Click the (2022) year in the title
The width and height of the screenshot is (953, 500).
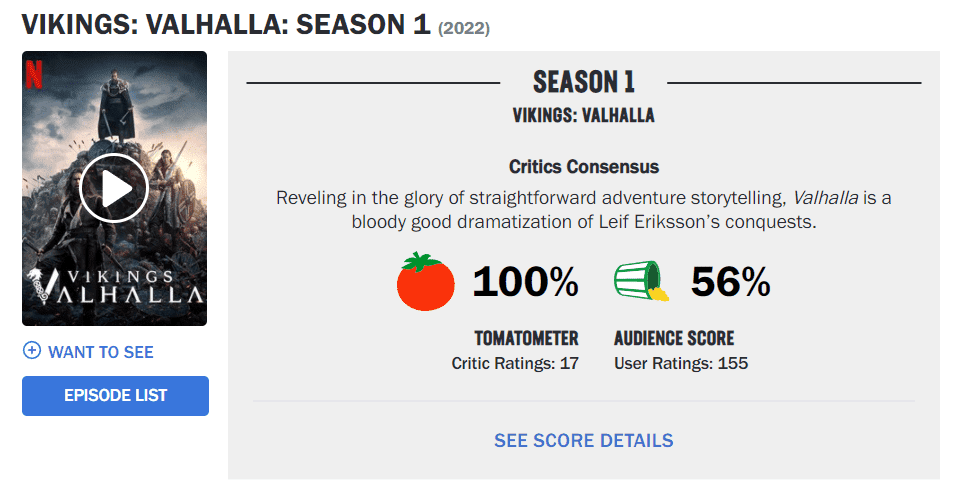tap(464, 28)
